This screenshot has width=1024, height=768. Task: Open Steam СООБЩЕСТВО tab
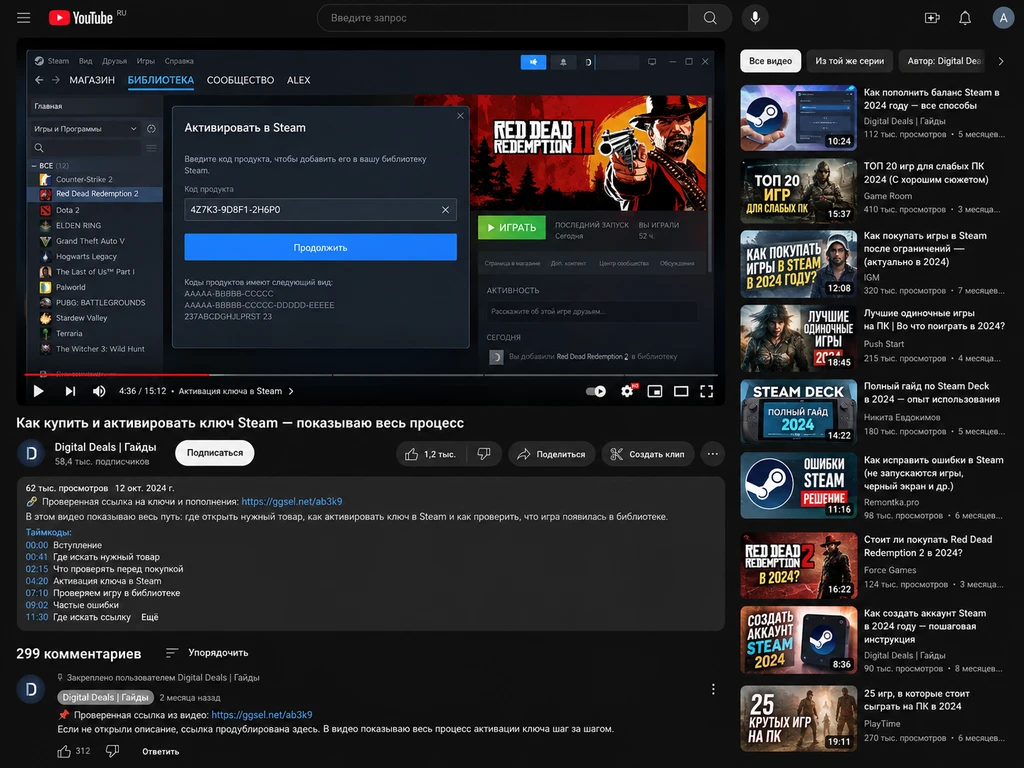[x=240, y=80]
